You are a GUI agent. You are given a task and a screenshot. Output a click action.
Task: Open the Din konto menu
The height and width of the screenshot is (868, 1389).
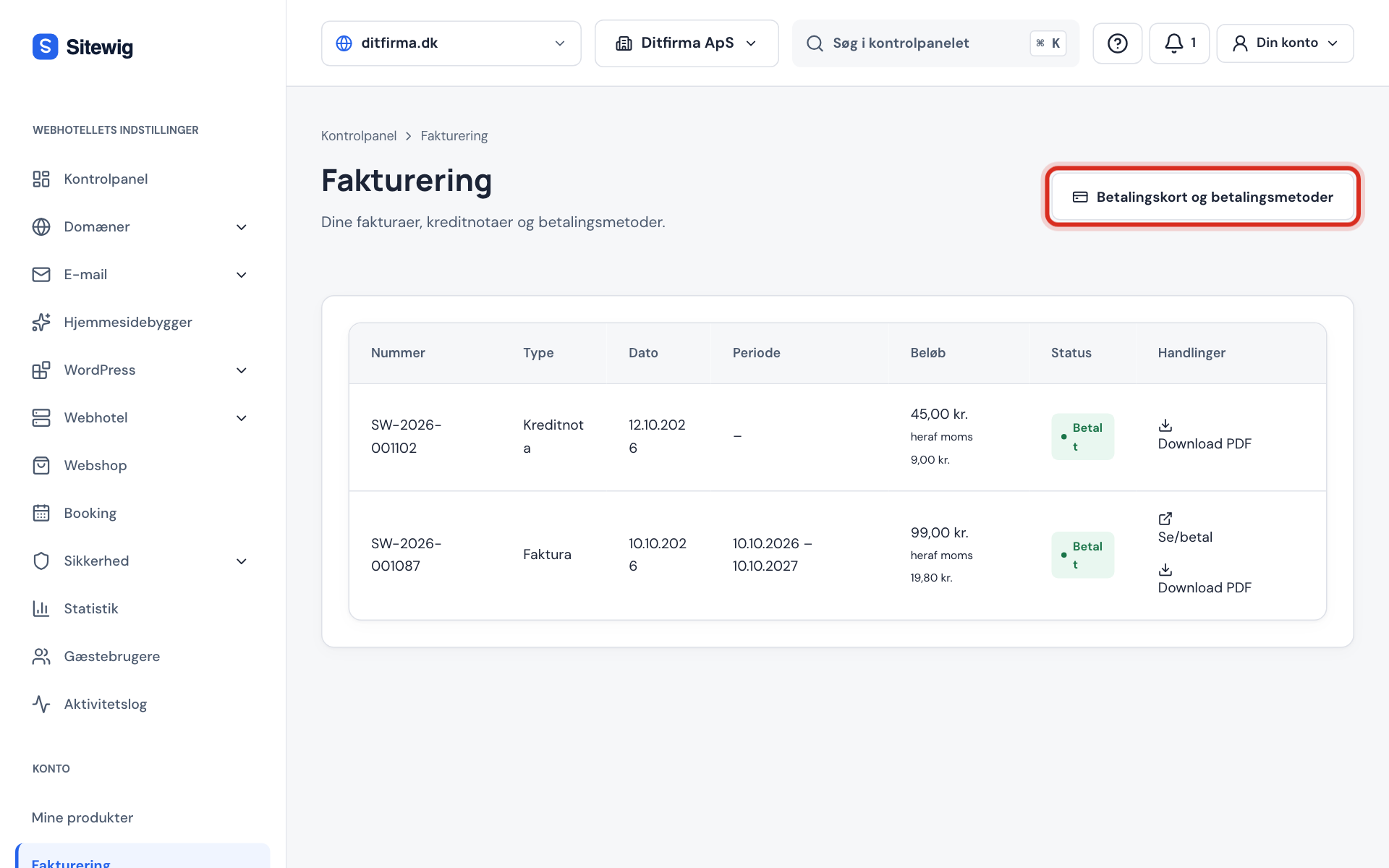click(x=1285, y=43)
